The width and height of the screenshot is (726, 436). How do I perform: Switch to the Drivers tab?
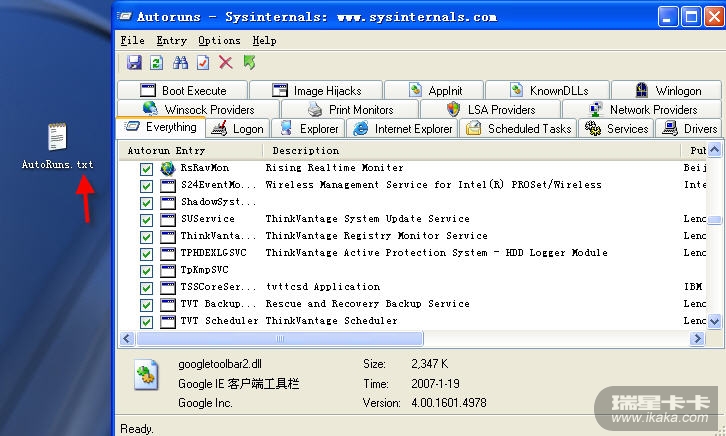click(x=689, y=129)
